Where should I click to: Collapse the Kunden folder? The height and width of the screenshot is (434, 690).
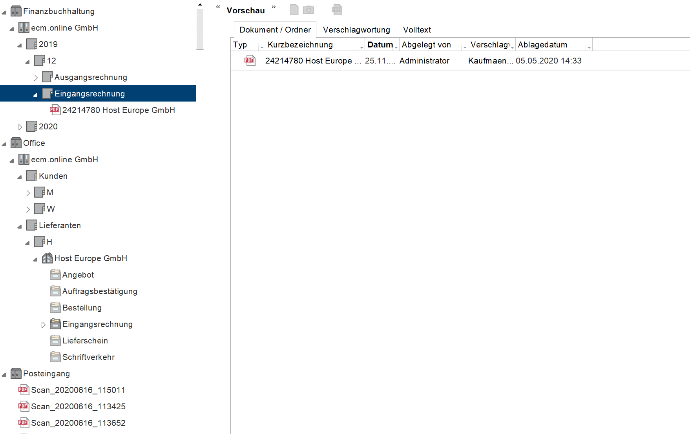[19, 176]
